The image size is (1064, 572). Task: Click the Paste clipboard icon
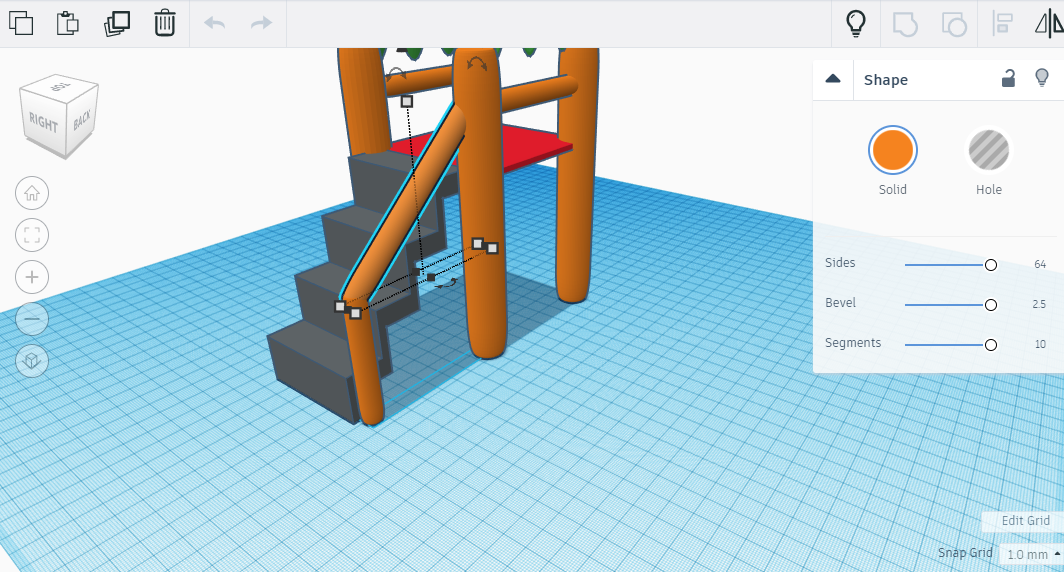[x=68, y=23]
